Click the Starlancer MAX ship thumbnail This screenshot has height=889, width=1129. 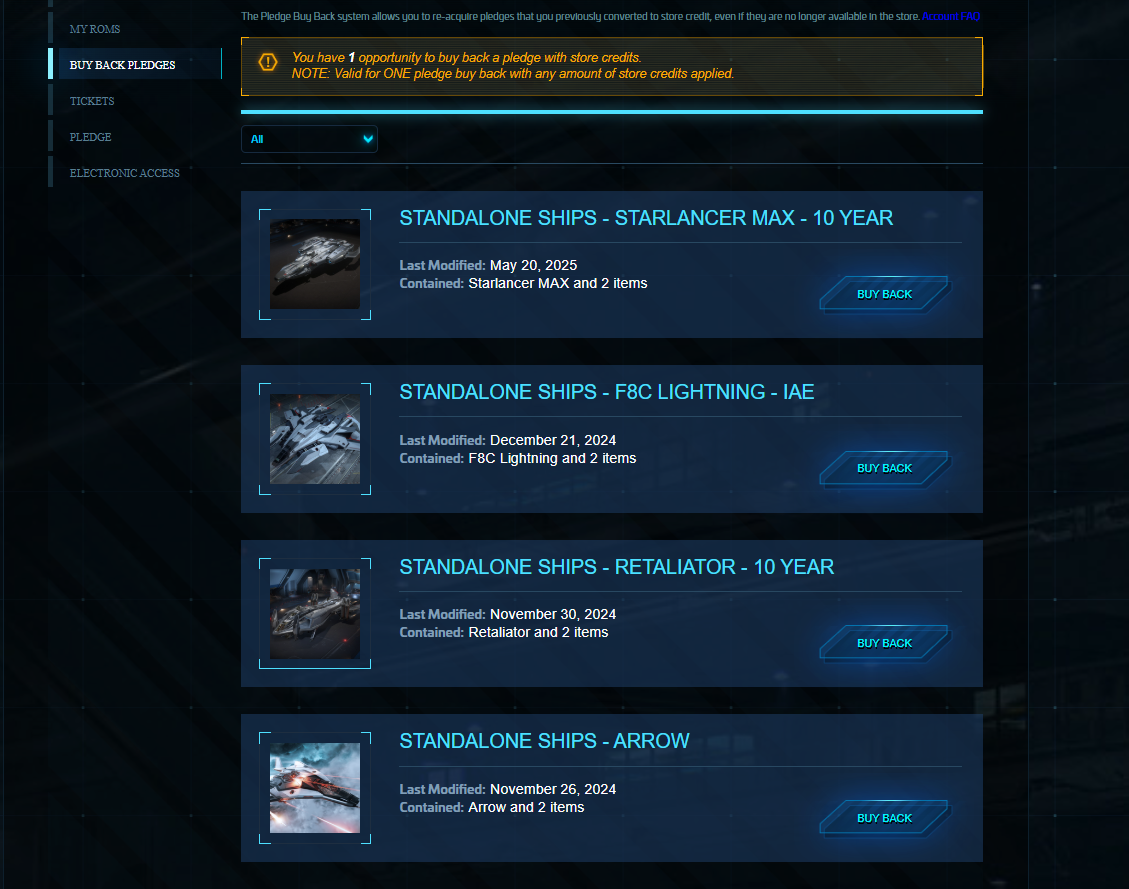[x=315, y=264]
